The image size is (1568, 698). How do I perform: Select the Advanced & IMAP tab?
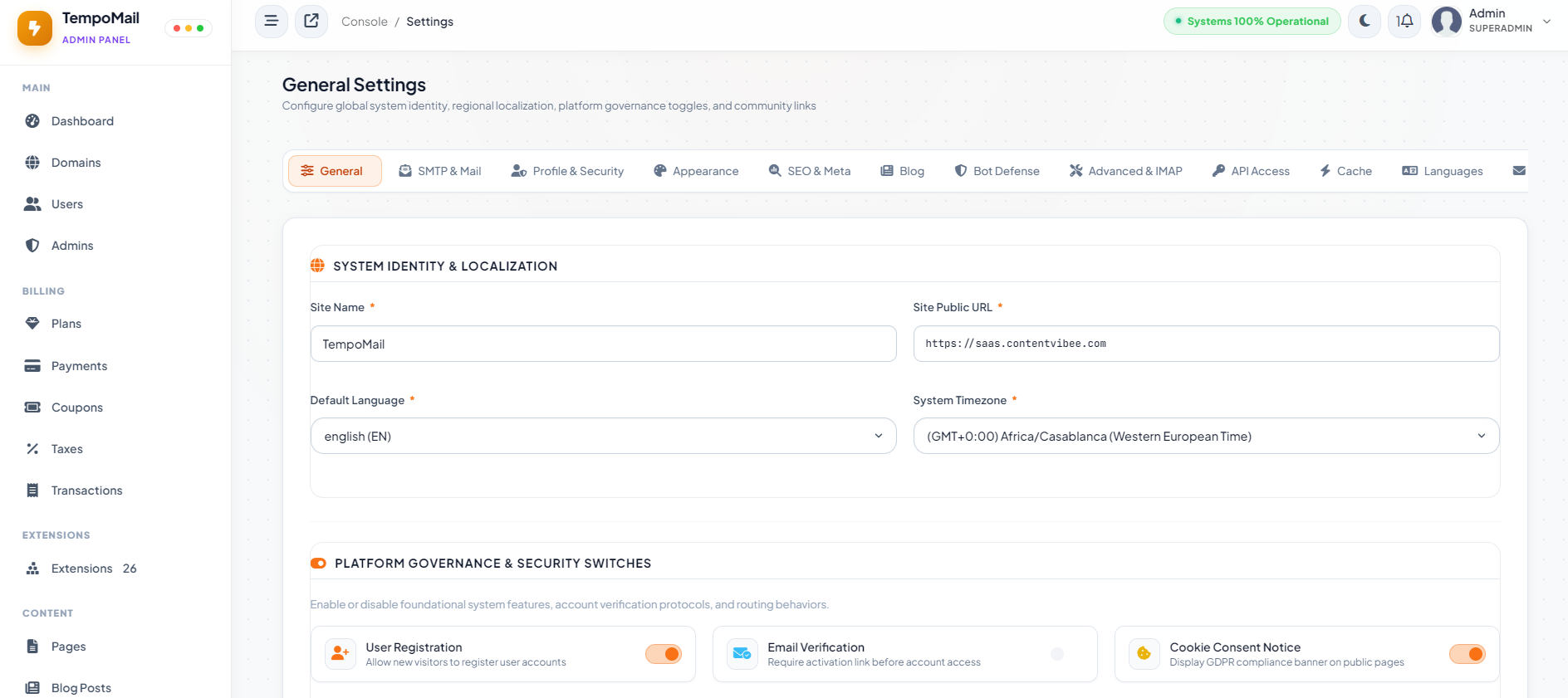[x=1126, y=171]
